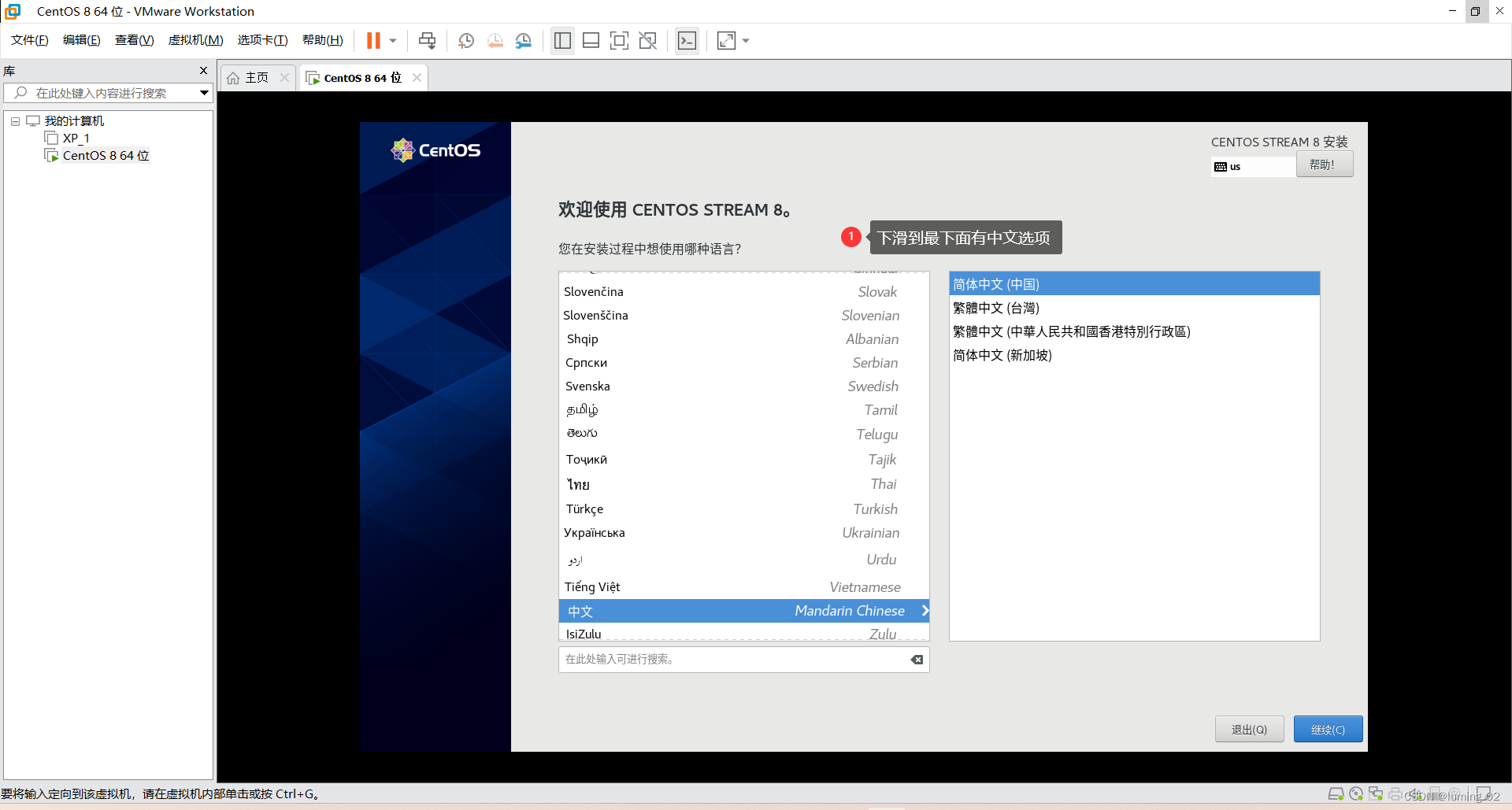The image size is (1512, 810).
Task: Open the 查看(V) menu
Action: (x=135, y=40)
